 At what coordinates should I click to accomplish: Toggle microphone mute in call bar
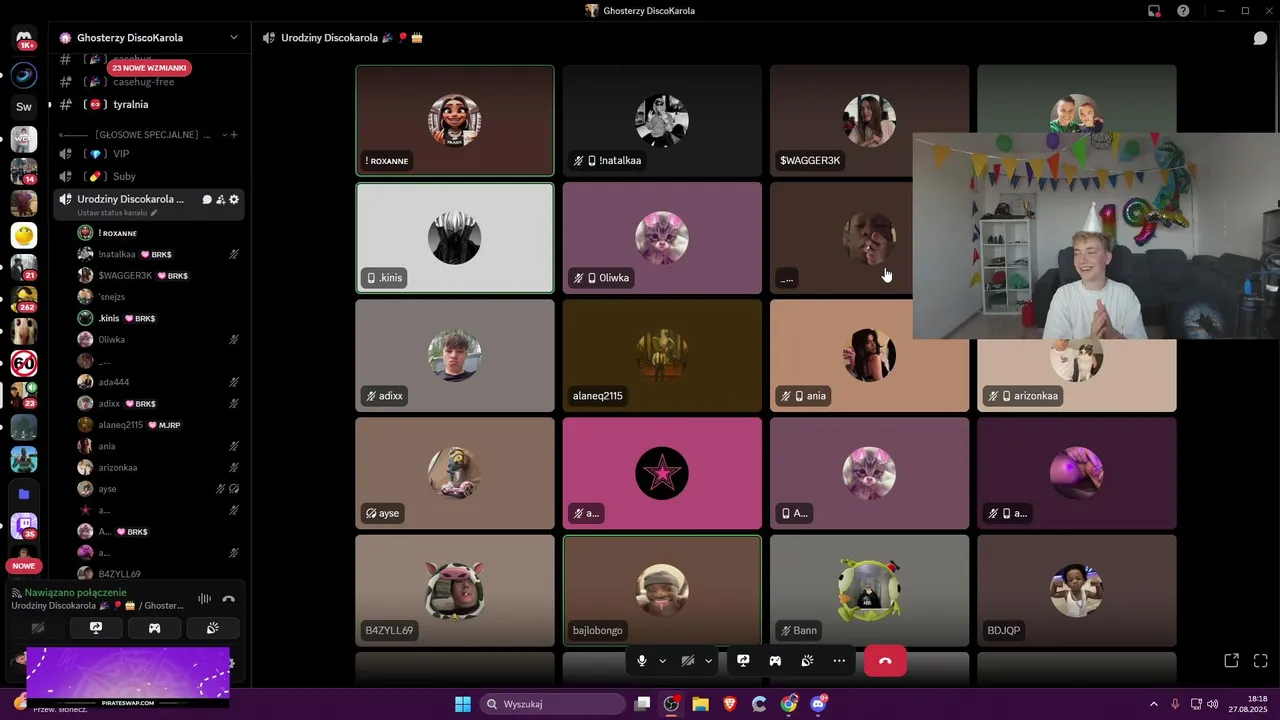642,661
